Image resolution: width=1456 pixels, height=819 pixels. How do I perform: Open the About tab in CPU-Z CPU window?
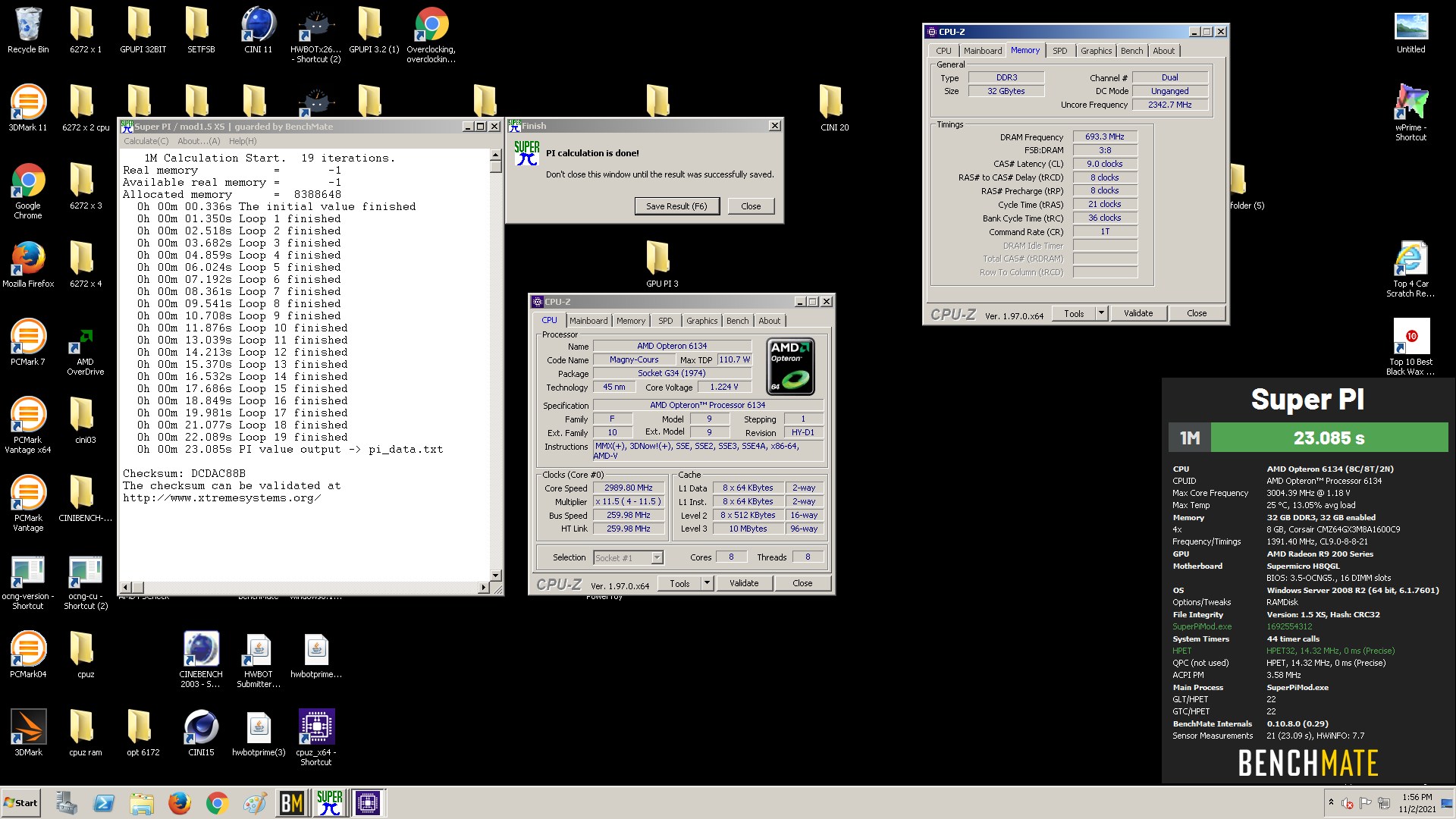click(x=769, y=321)
